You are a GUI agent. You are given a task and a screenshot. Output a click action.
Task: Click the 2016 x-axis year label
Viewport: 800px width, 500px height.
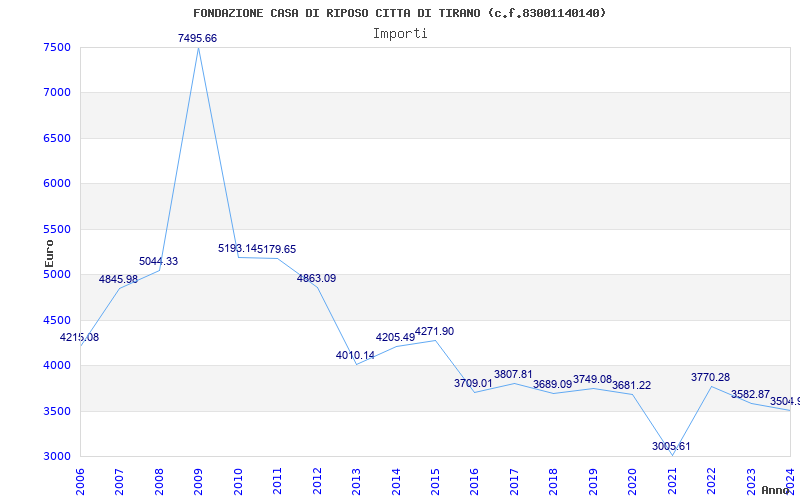474,481
